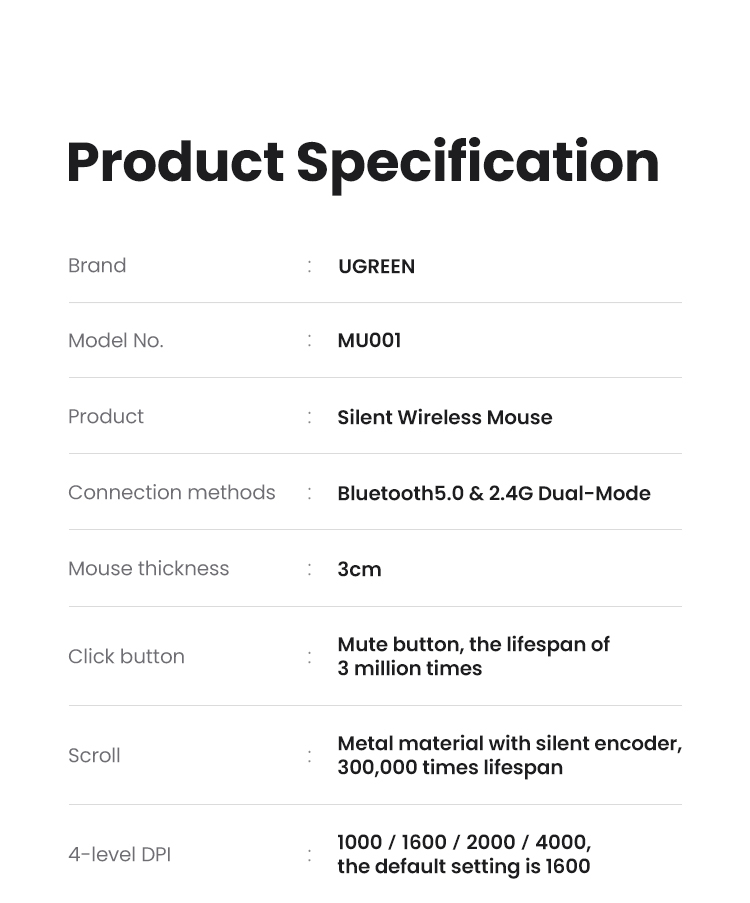This screenshot has height=903, width=750.
Task: Click the '3 million times' text
Action: click(409, 669)
